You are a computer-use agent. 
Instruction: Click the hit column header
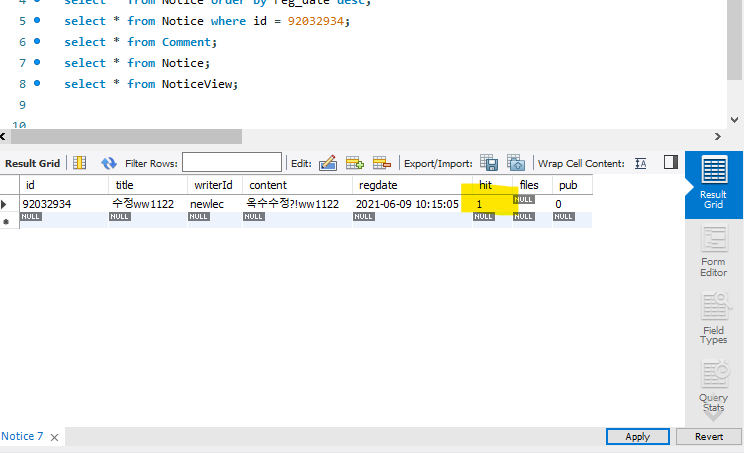point(492,185)
